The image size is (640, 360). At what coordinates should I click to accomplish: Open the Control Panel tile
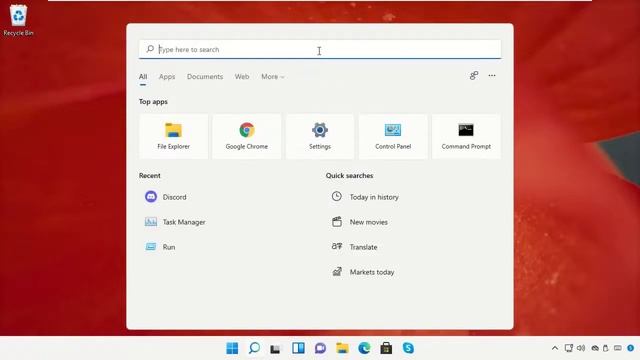coord(393,136)
